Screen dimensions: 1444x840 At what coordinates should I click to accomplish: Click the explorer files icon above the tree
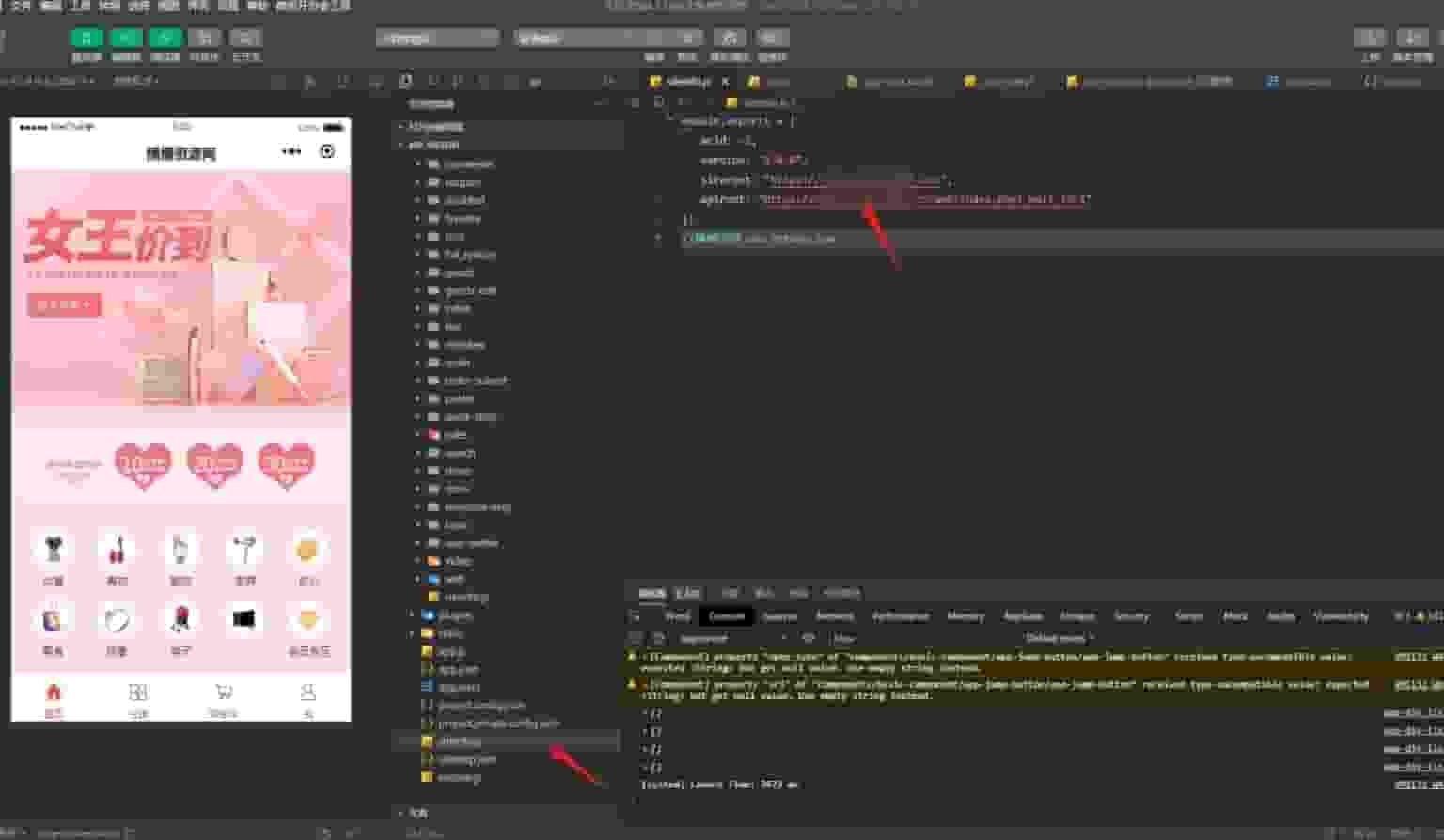405,82
